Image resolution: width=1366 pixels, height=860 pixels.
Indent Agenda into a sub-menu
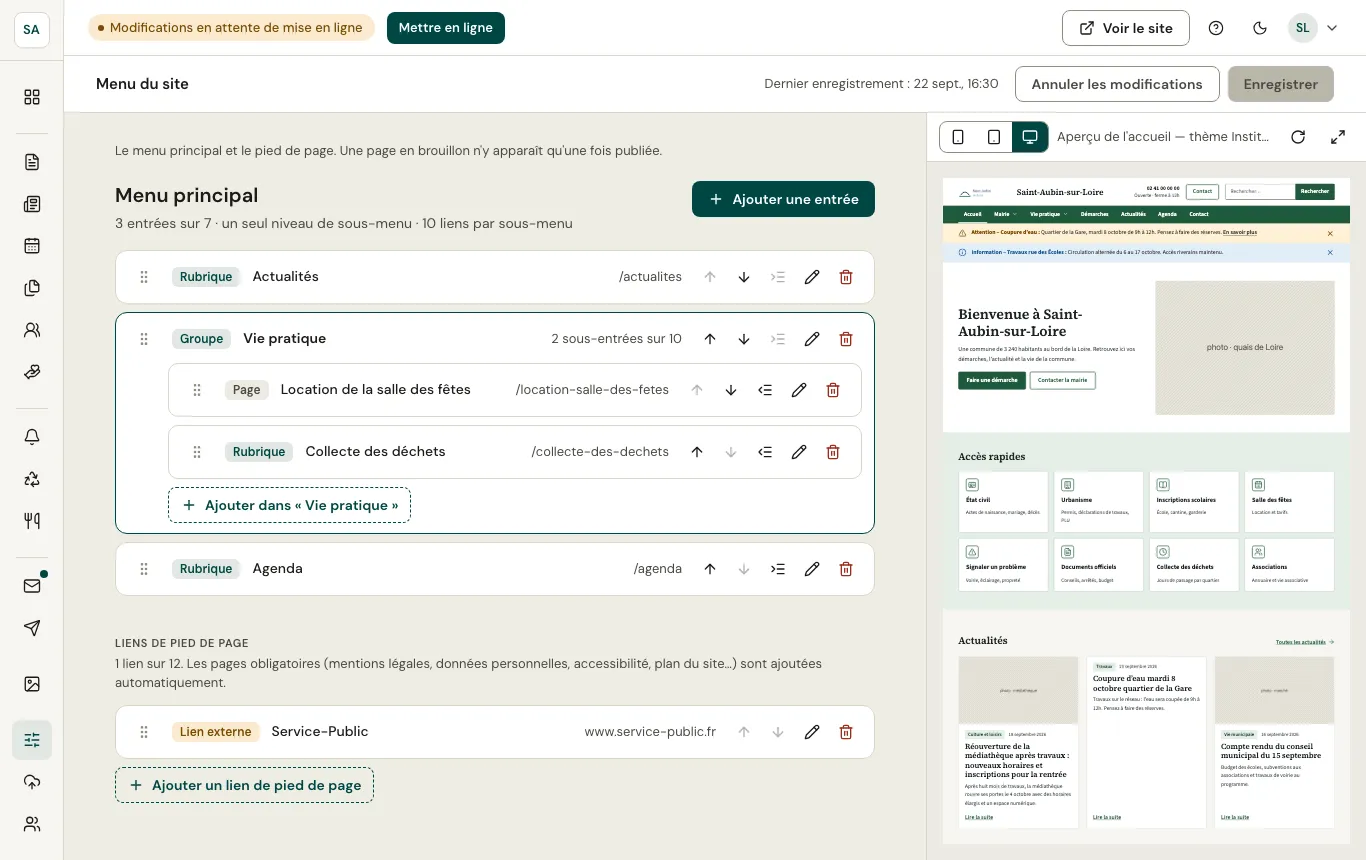[x=778, y=569]
